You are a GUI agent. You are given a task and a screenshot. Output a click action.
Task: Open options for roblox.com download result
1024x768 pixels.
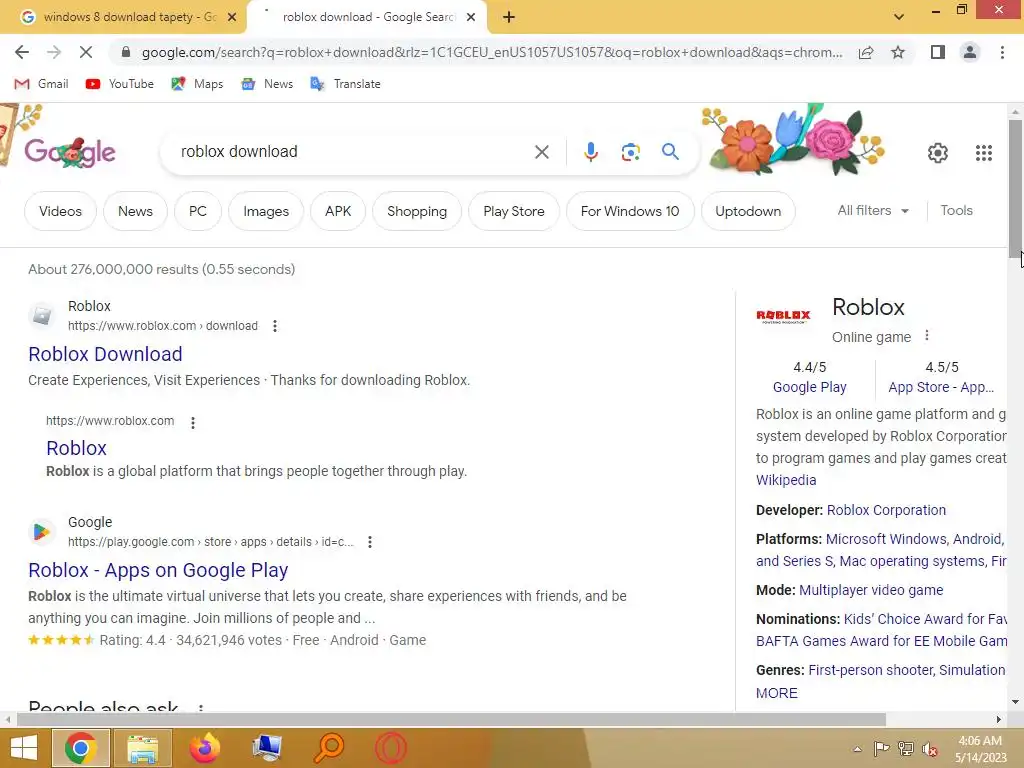tap(275, 326)
